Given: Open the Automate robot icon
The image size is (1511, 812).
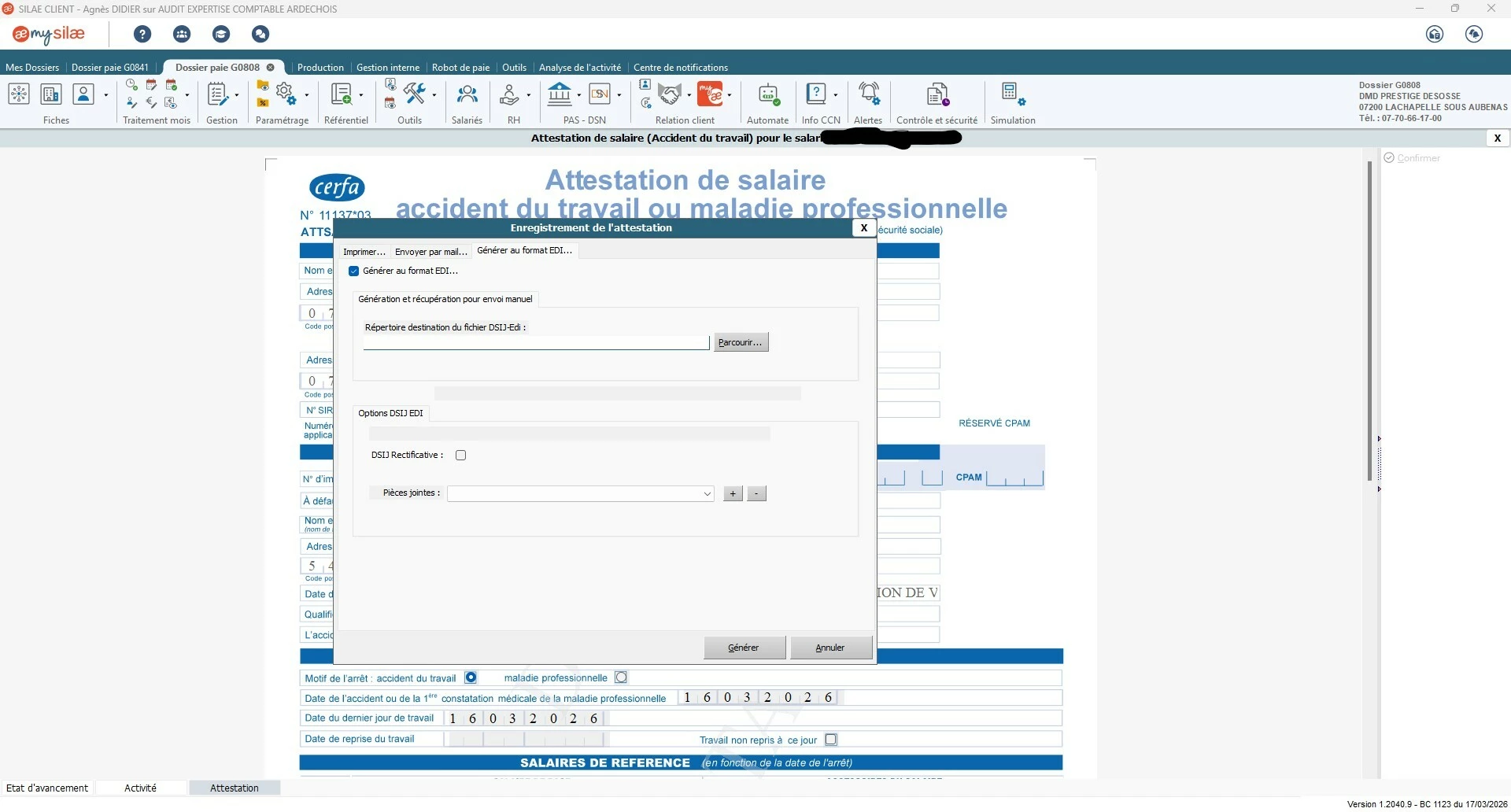Looking at the screenshot, I should coord(768,94).
